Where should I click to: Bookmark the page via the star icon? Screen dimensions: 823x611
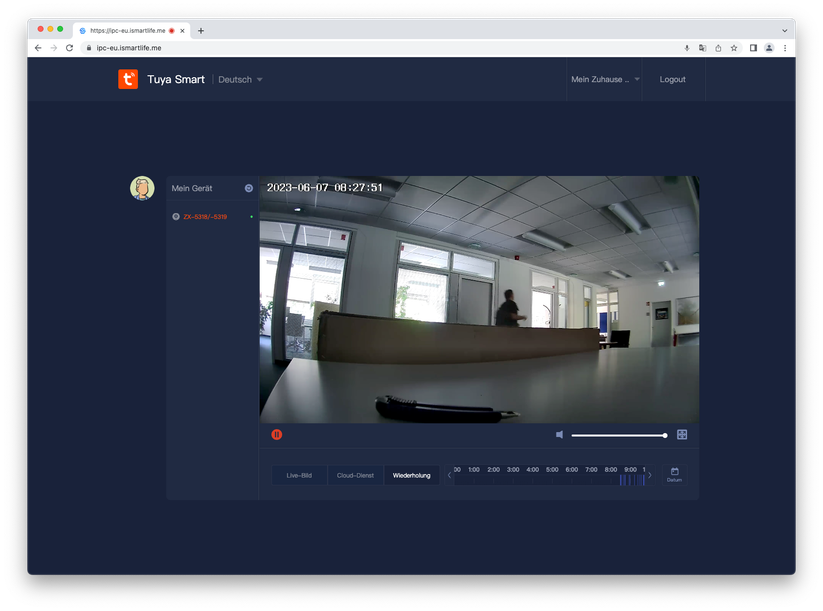[733, 47]
